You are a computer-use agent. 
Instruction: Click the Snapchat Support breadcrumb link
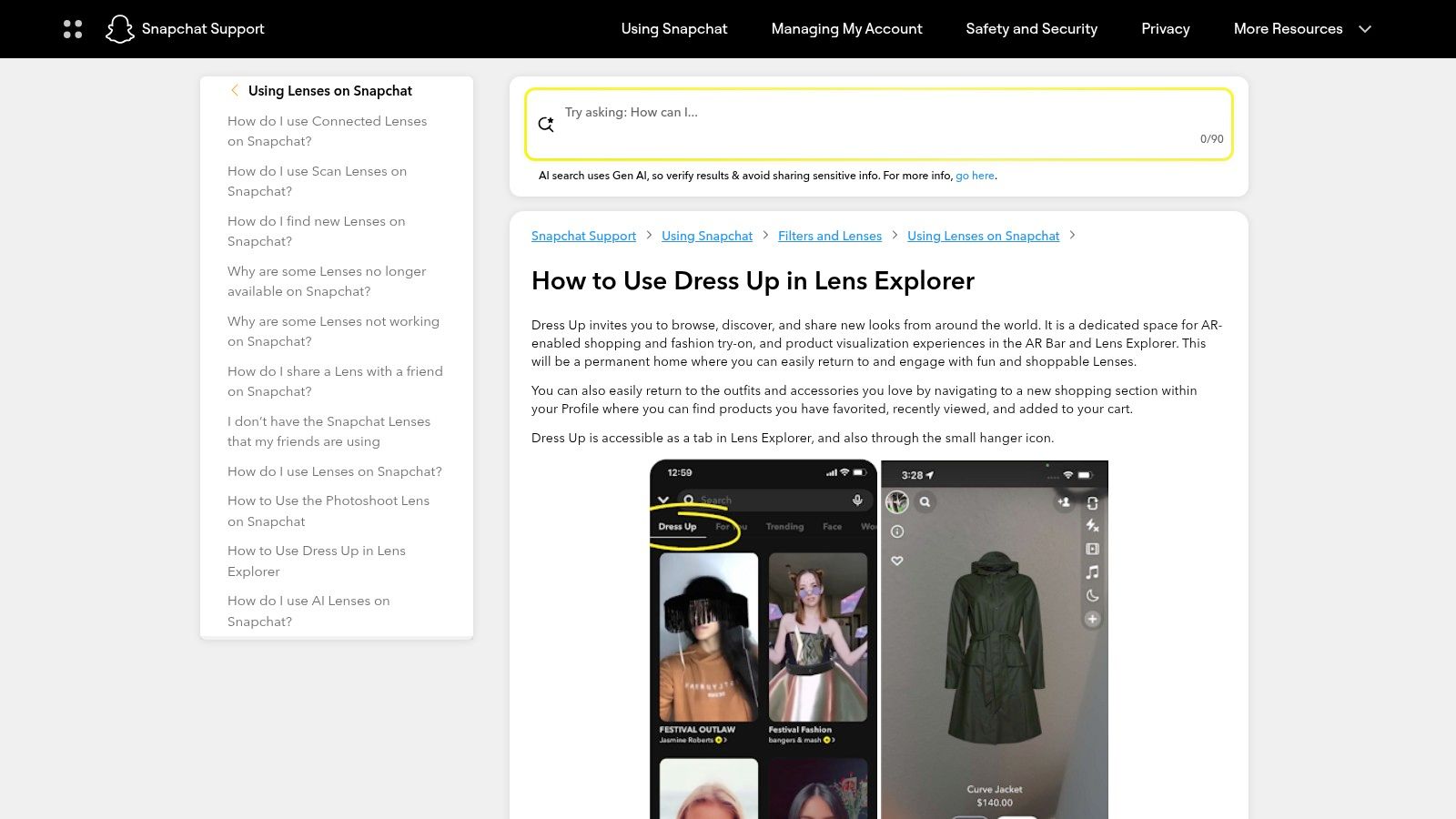[583, 236]
